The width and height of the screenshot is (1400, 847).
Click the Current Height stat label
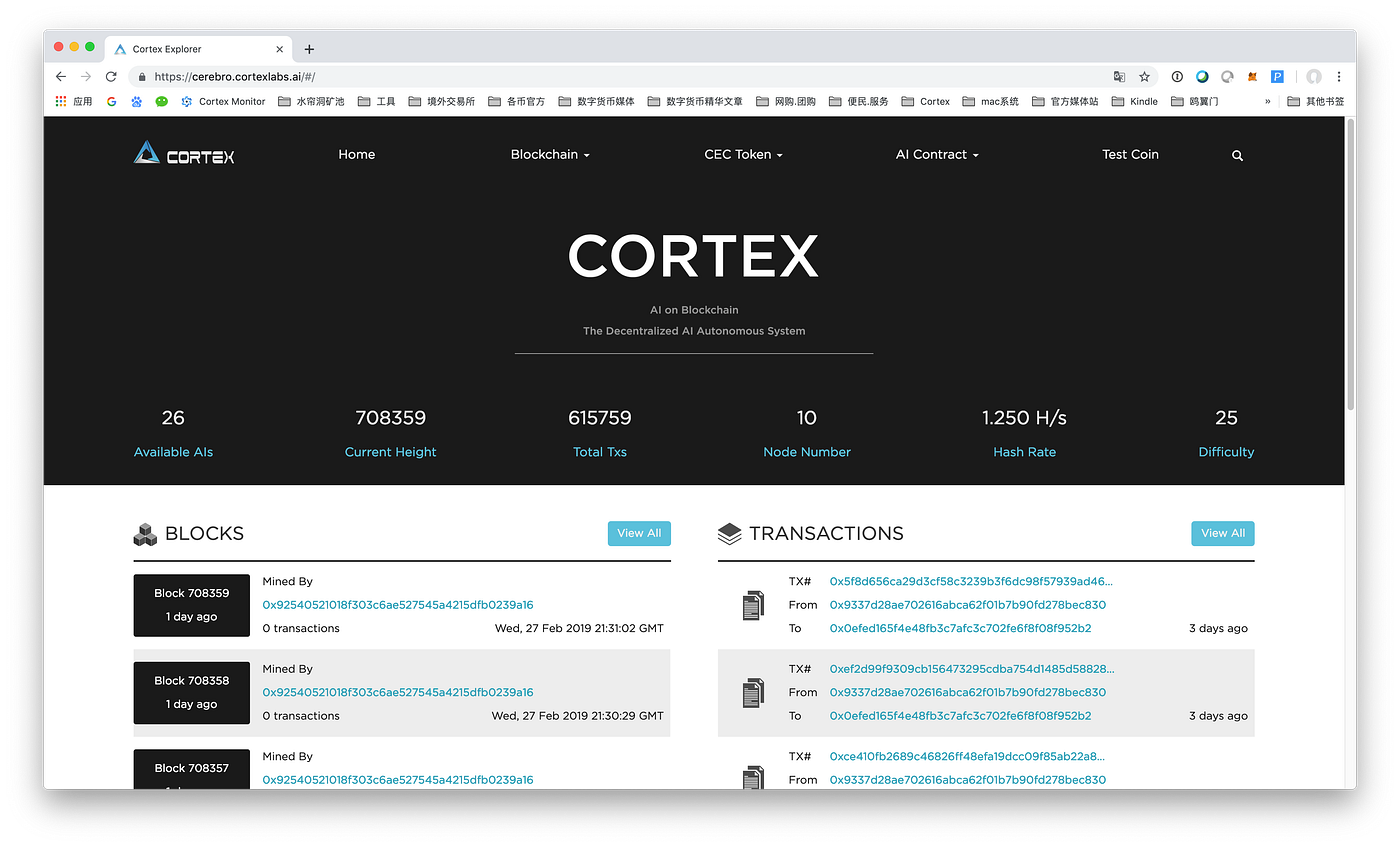391,452
